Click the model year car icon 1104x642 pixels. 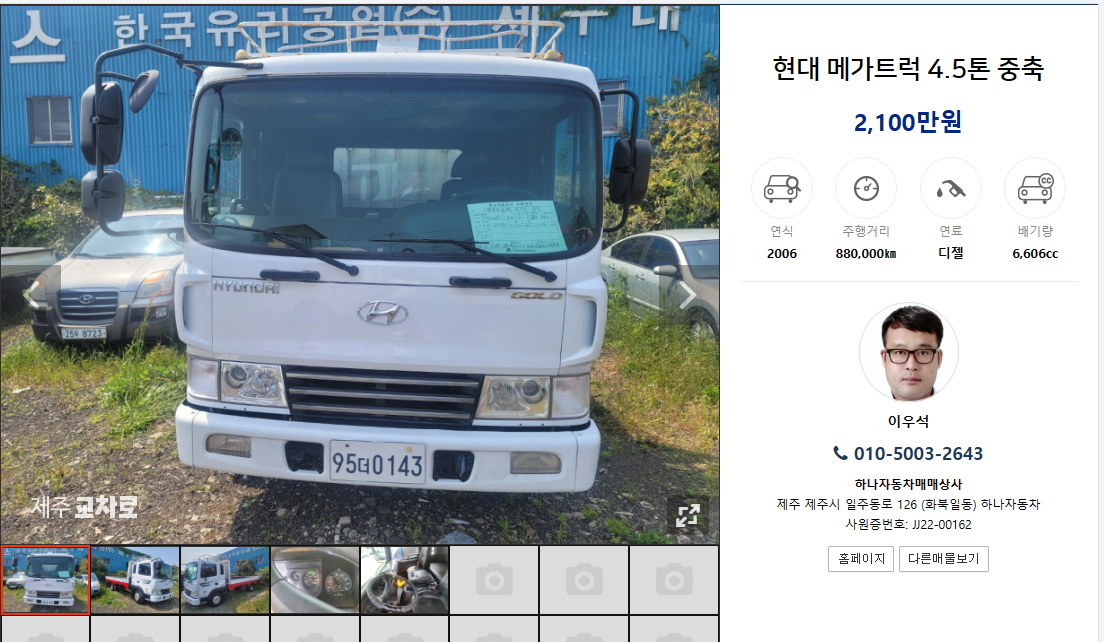pos(782,188)
